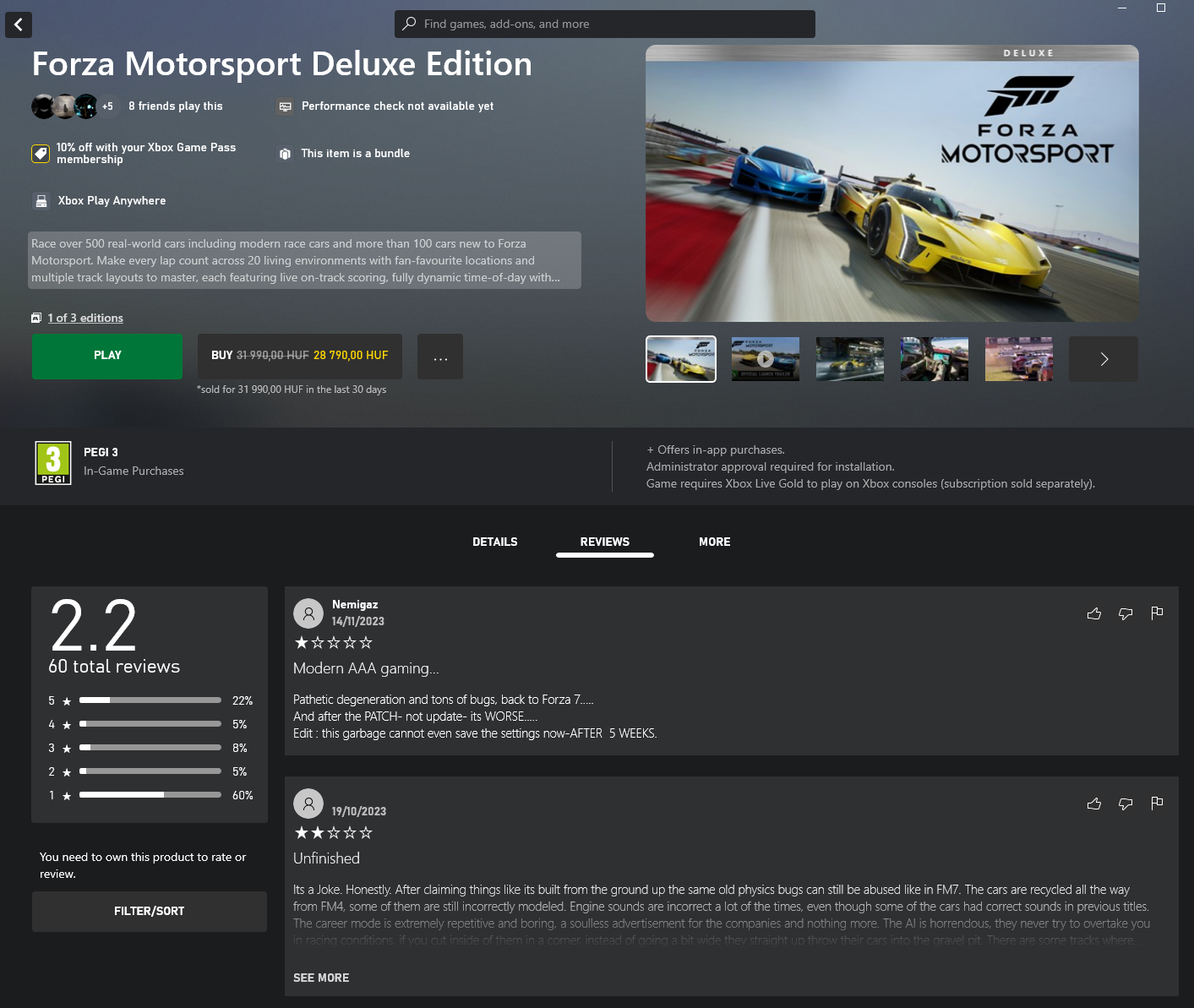Filter reviews by 3 star bar

pos(150,748)
